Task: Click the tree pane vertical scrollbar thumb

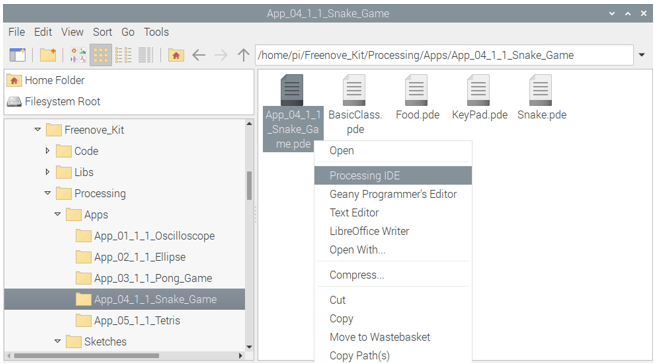Action: point(249,185)
